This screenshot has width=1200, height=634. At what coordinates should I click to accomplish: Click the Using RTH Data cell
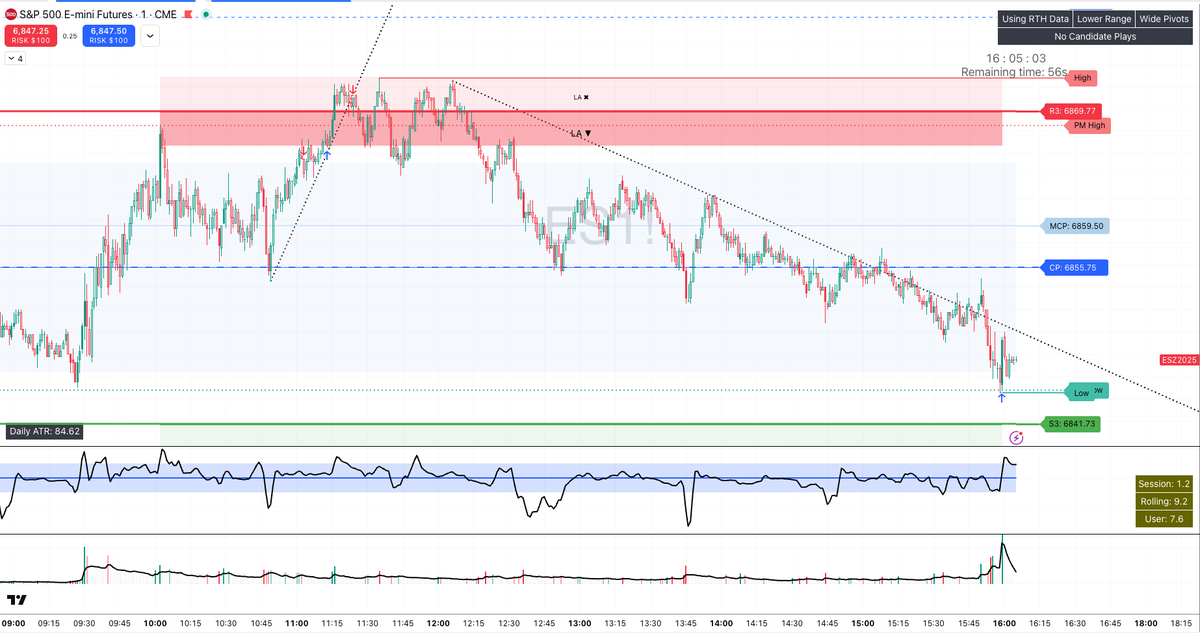pos(1035,19)
